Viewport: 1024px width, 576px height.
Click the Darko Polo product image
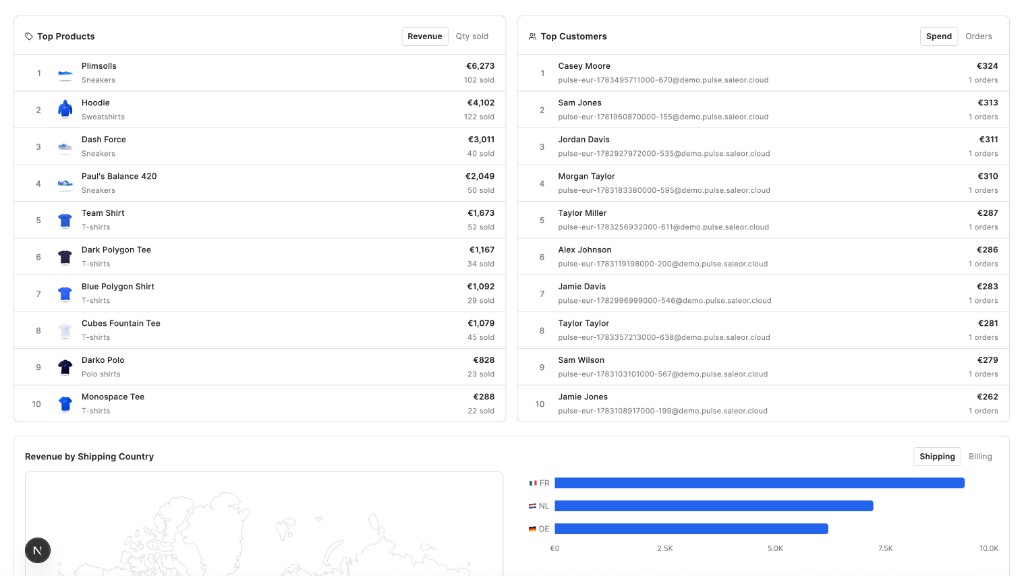[x=65, y=367]
